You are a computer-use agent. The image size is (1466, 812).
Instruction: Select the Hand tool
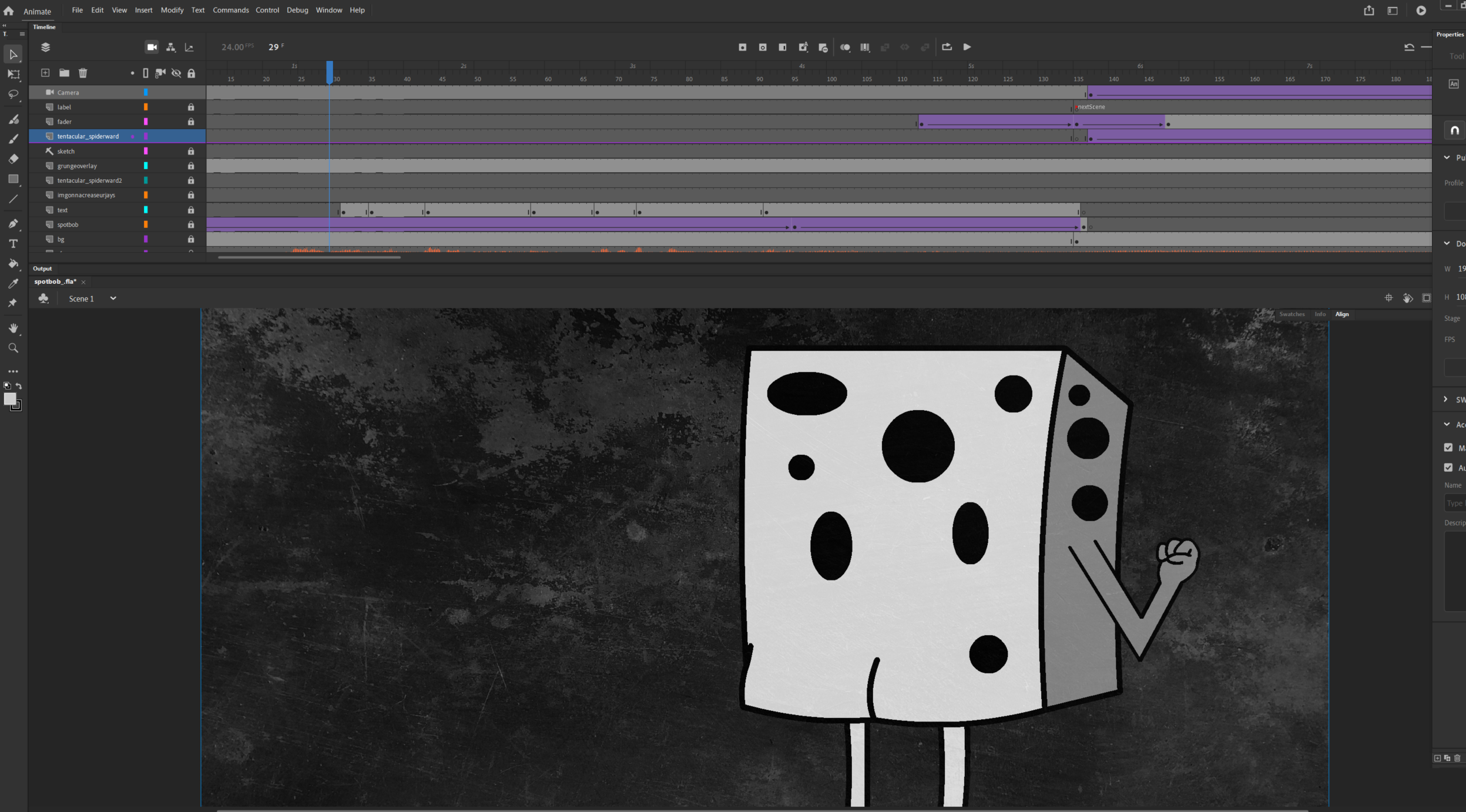tap(13, 328)
